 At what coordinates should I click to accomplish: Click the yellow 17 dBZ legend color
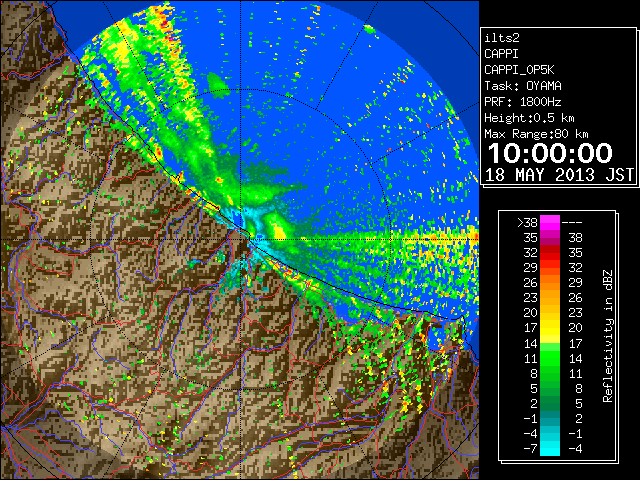[550, 328]
